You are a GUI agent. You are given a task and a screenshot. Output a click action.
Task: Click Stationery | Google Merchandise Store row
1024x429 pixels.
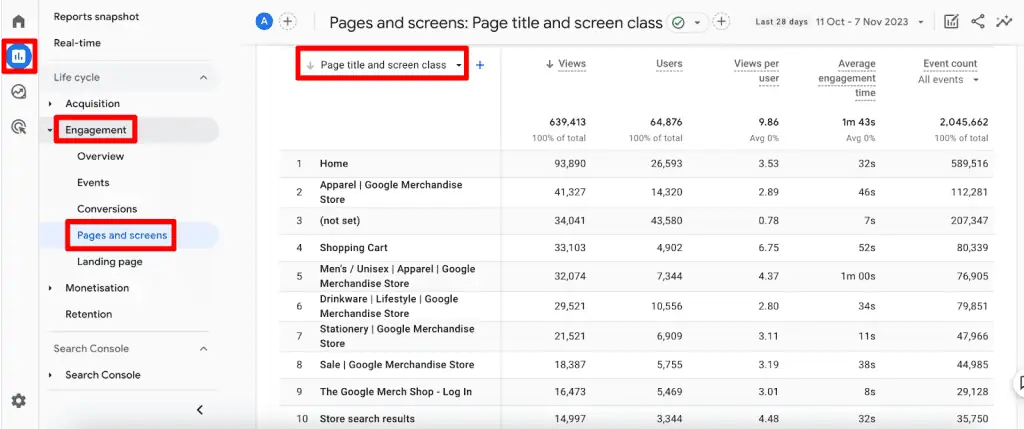[x=637, y=336]
